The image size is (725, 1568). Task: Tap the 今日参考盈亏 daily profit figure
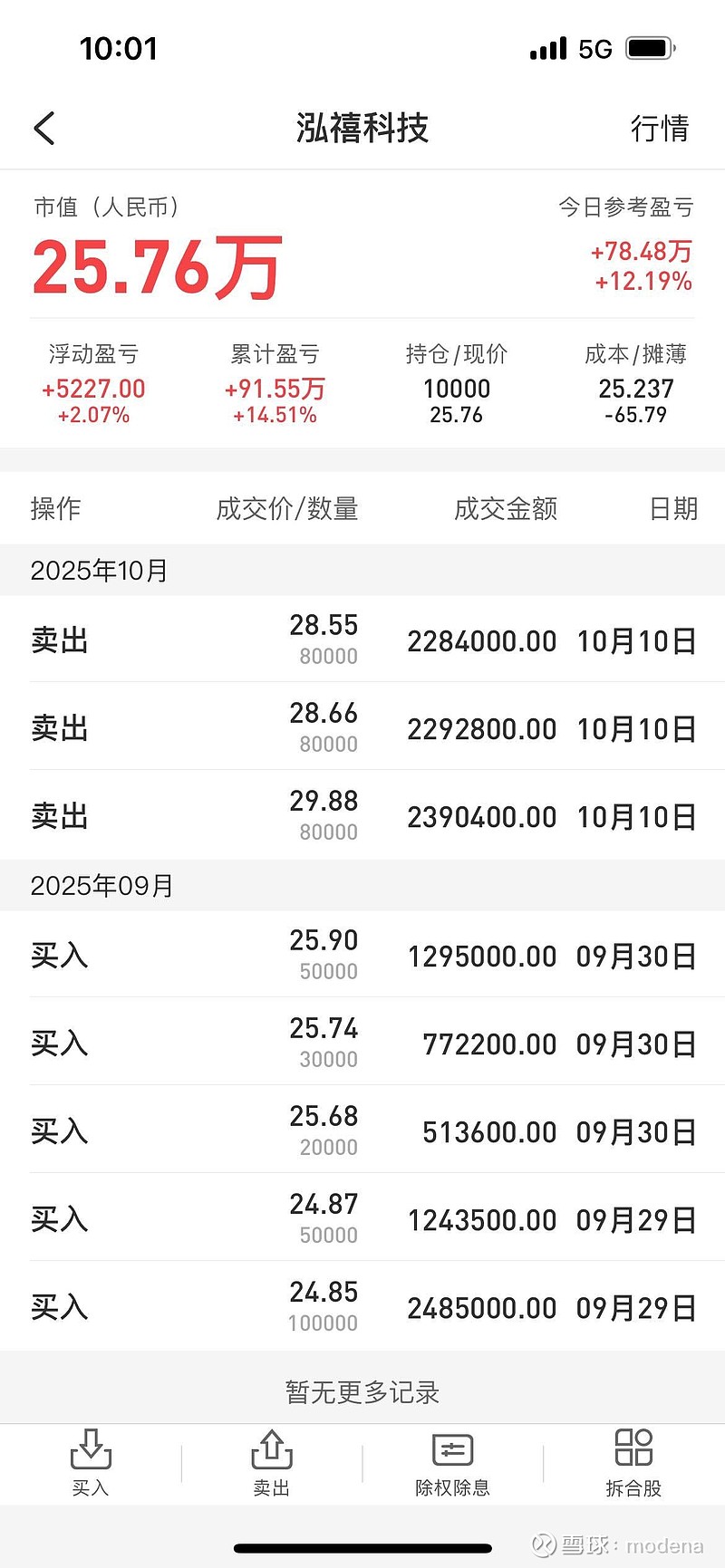642,252
